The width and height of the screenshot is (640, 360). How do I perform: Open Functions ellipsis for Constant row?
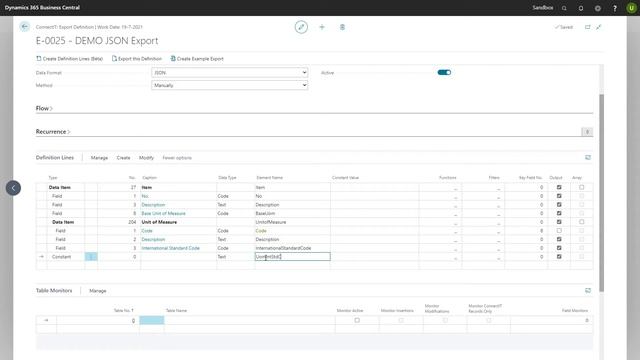(x=456, y=258)
